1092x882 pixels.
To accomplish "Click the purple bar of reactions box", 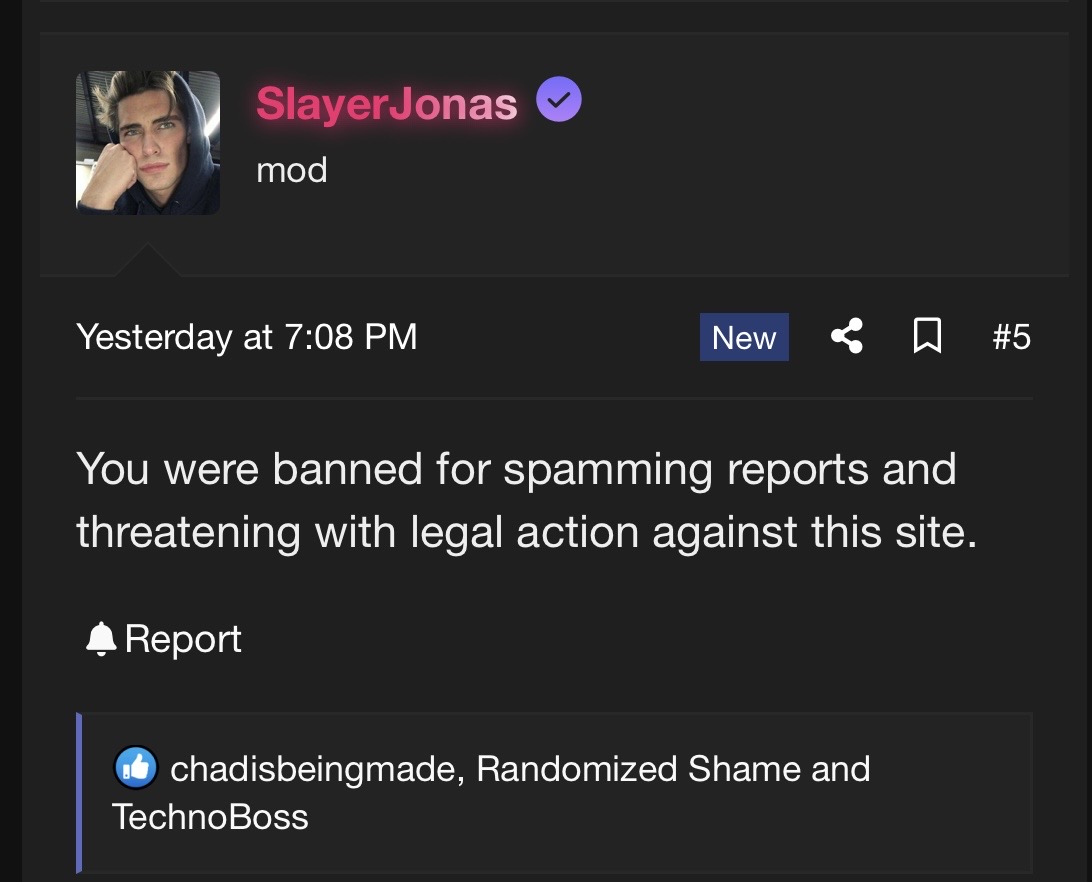I will point(79,792).
